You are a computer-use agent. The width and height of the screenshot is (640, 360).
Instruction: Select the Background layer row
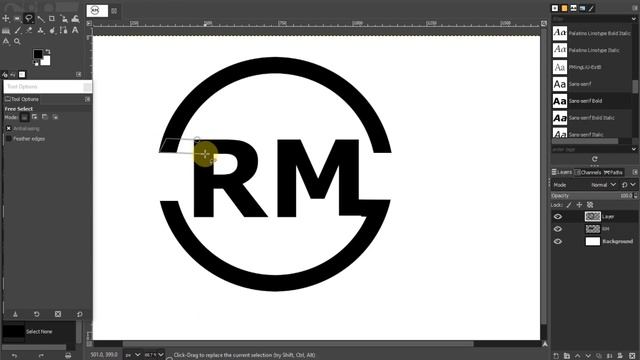(594, 241)
